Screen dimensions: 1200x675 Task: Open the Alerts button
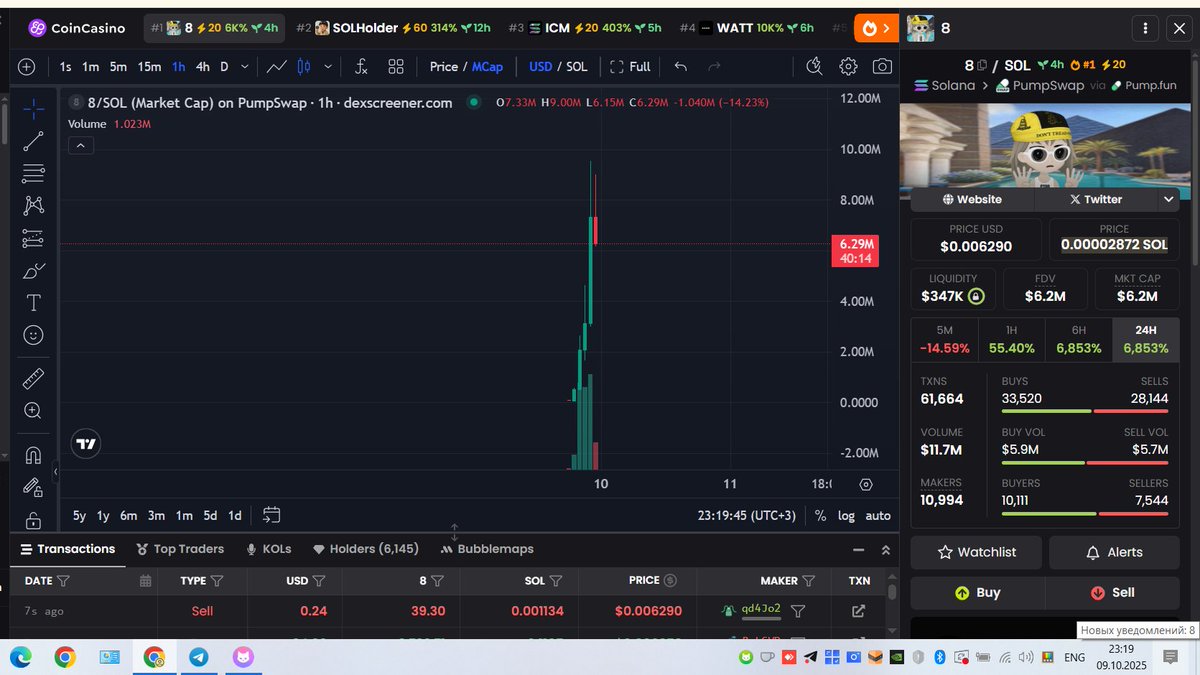(x=1114, y=552)
